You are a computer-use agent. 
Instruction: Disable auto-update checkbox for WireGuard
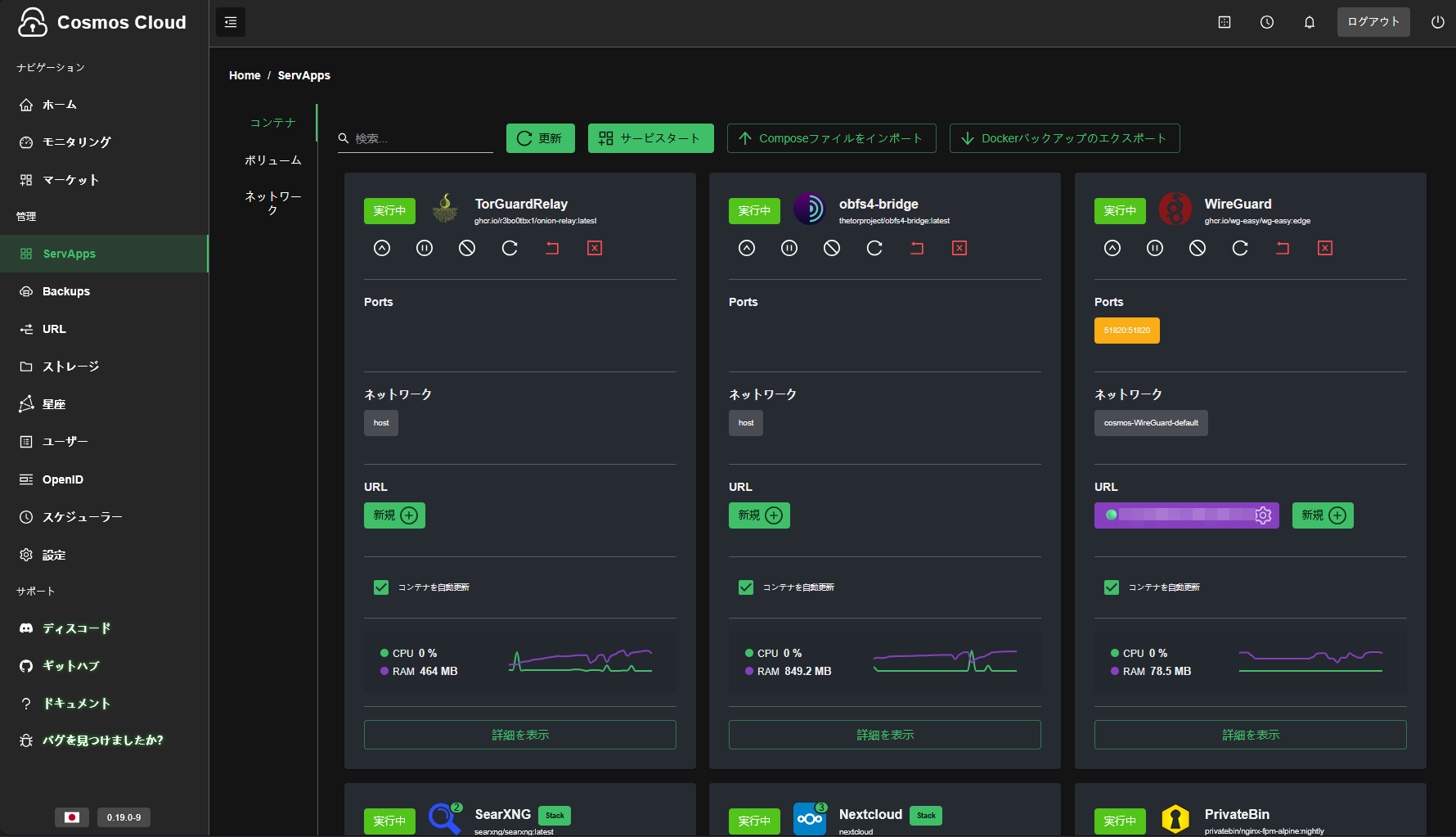tap(1112, 587)
